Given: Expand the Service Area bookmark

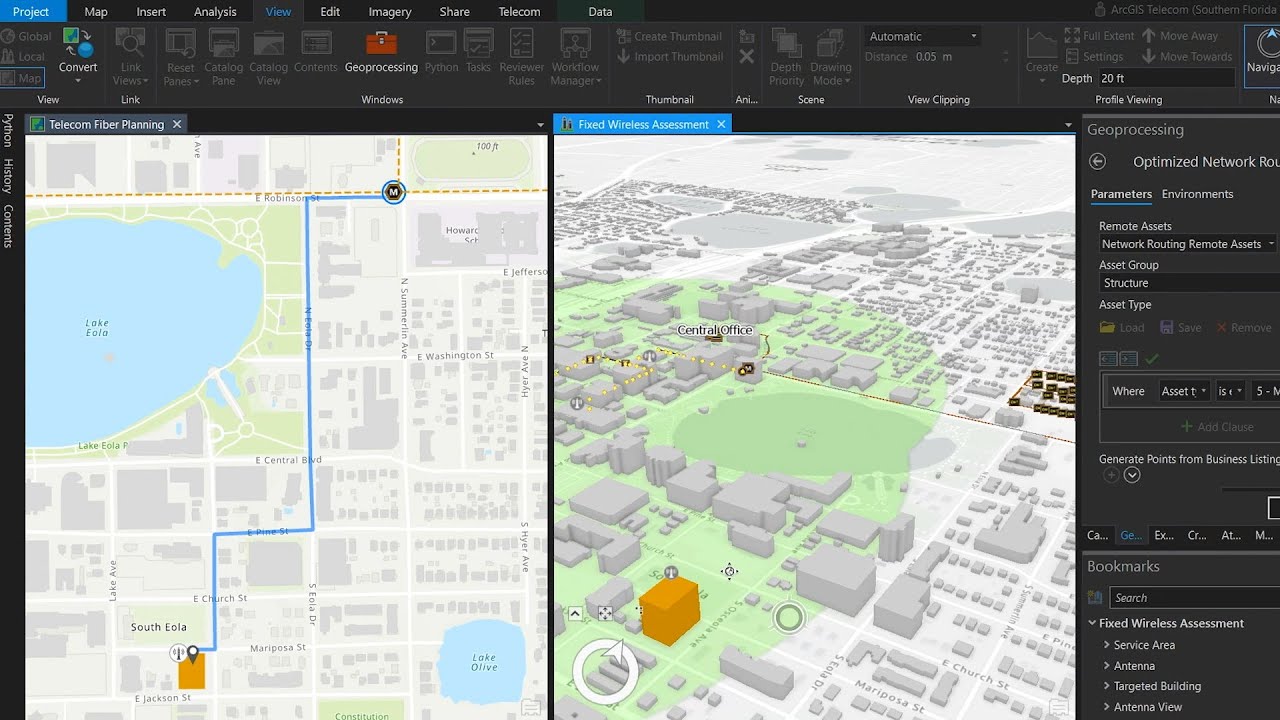Looking at the screenshot, I should coord(1107,645).
